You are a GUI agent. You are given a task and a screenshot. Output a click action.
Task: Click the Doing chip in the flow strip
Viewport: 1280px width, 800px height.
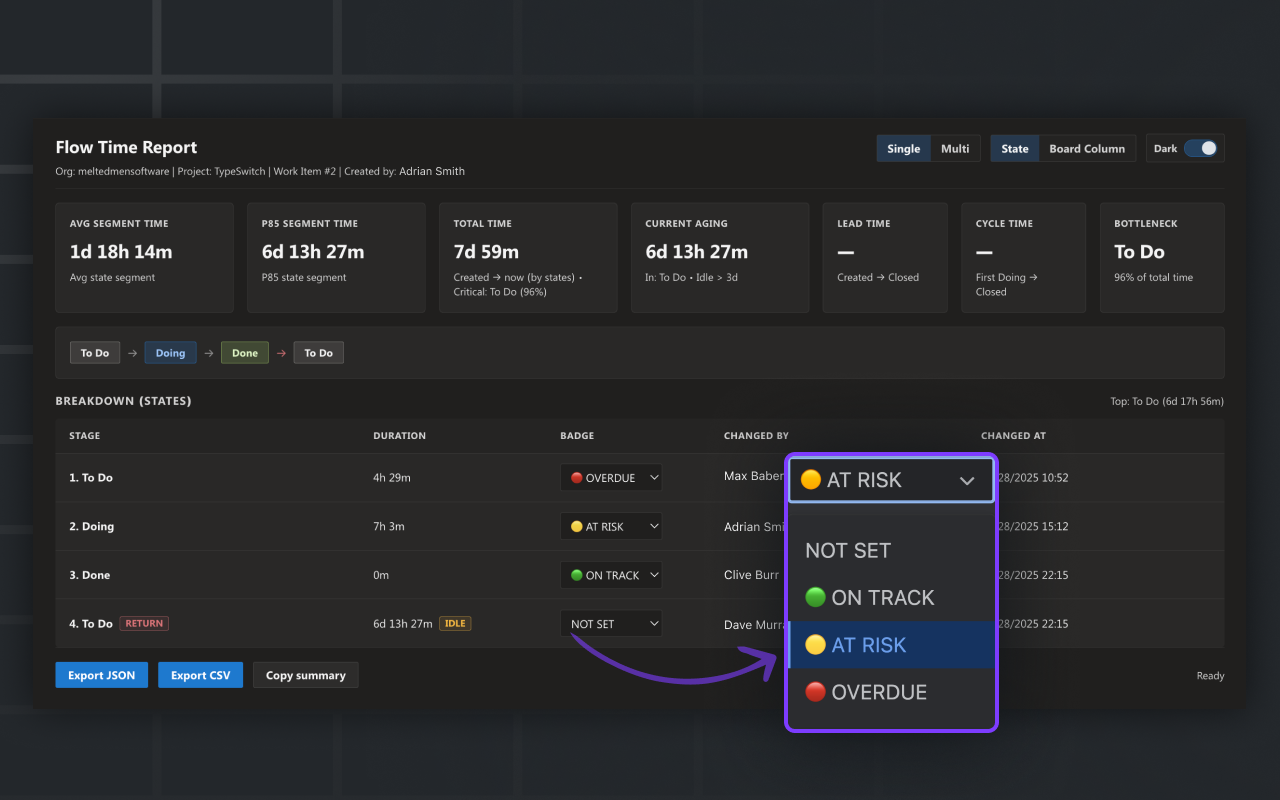[x=170, y=352]
